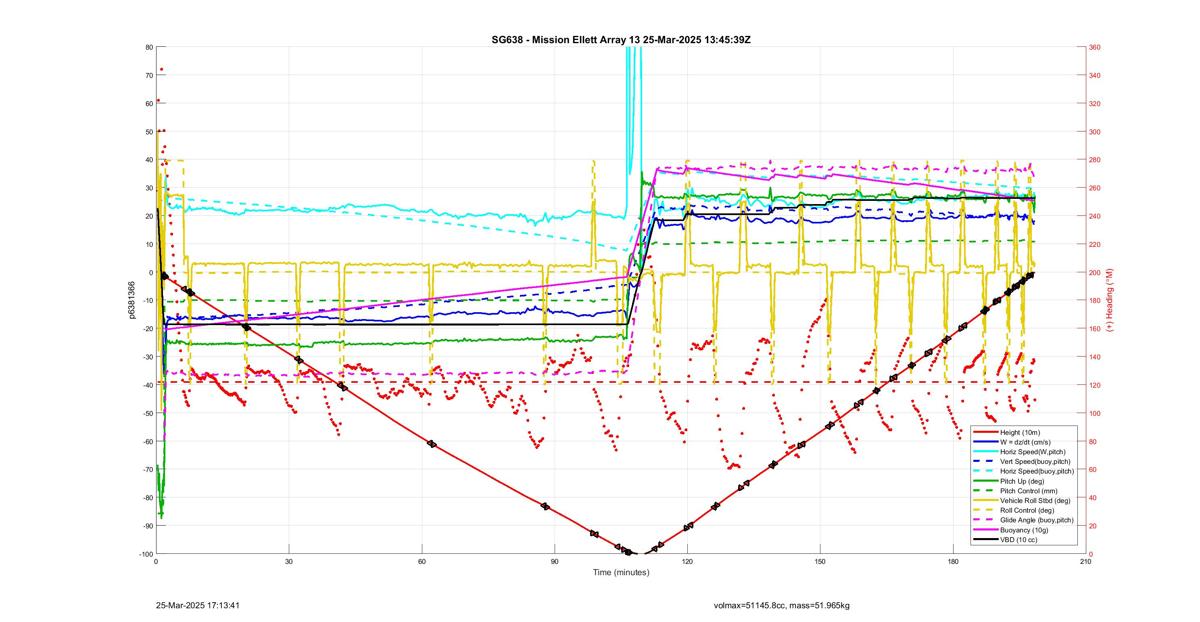Click right heading axis tick label '120'
1200x622 pixels.
tap(1095, 385)
